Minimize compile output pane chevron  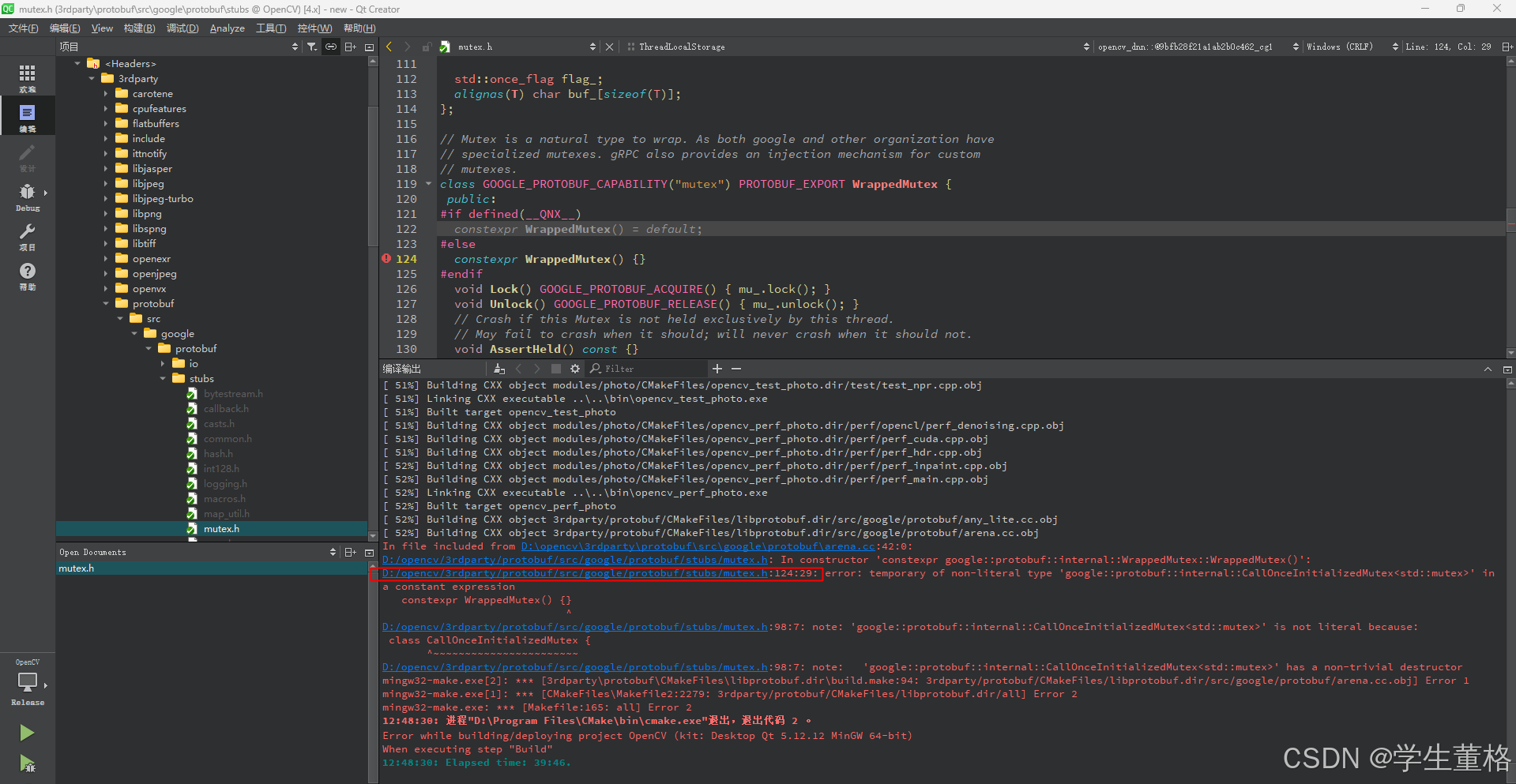click(x=1488, y=369)
